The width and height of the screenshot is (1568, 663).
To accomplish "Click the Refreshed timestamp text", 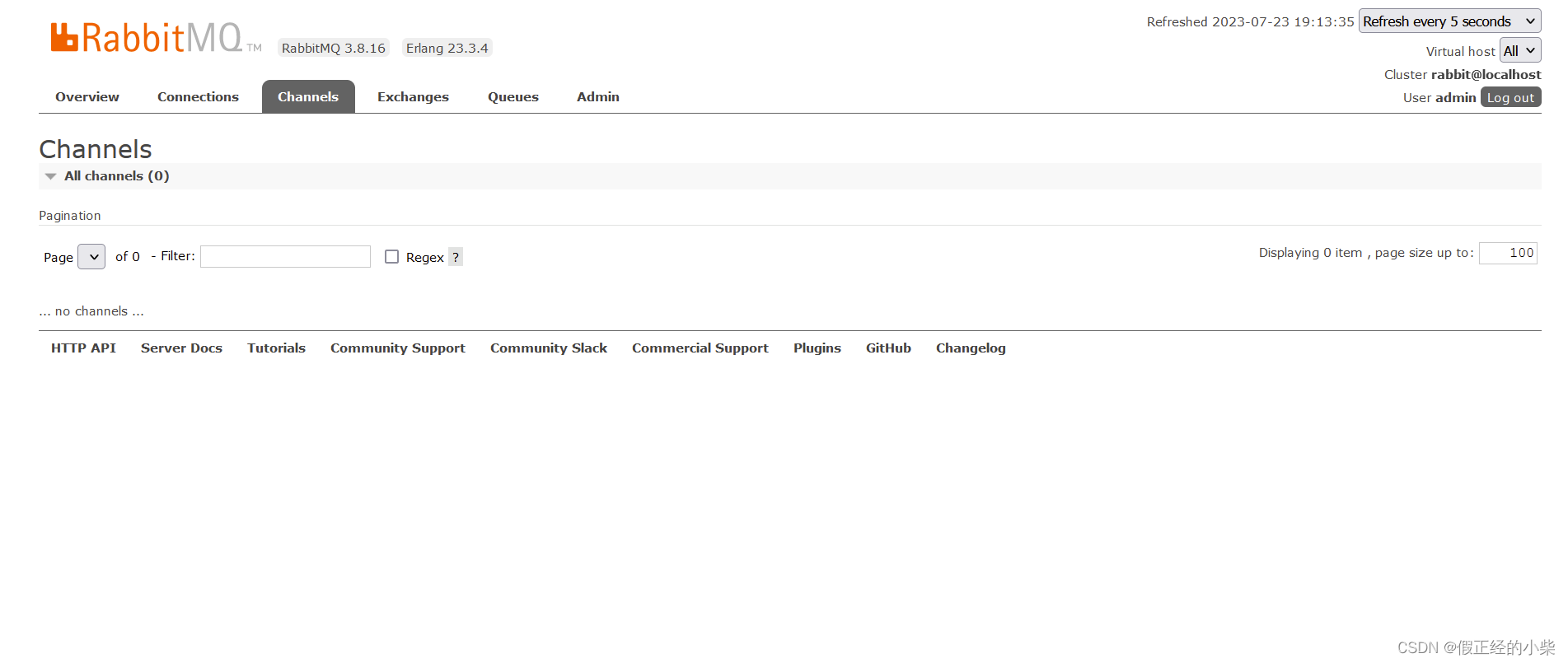I will 1250,21.
